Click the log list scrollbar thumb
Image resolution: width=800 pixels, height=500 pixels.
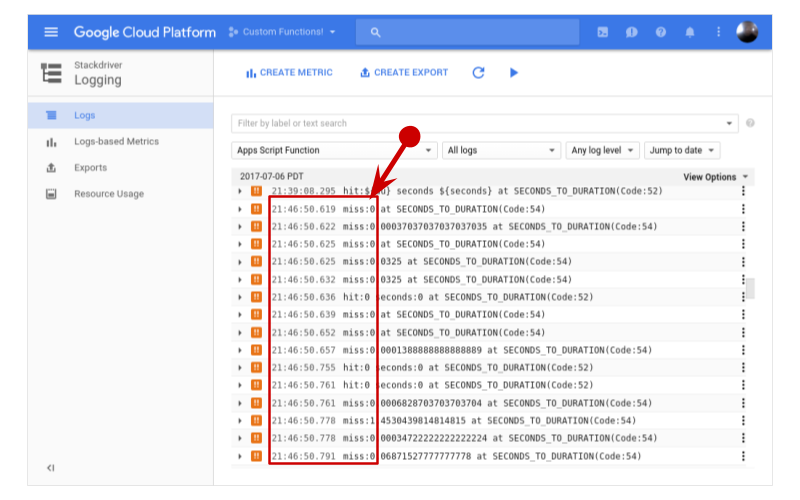tap(751, 288)
